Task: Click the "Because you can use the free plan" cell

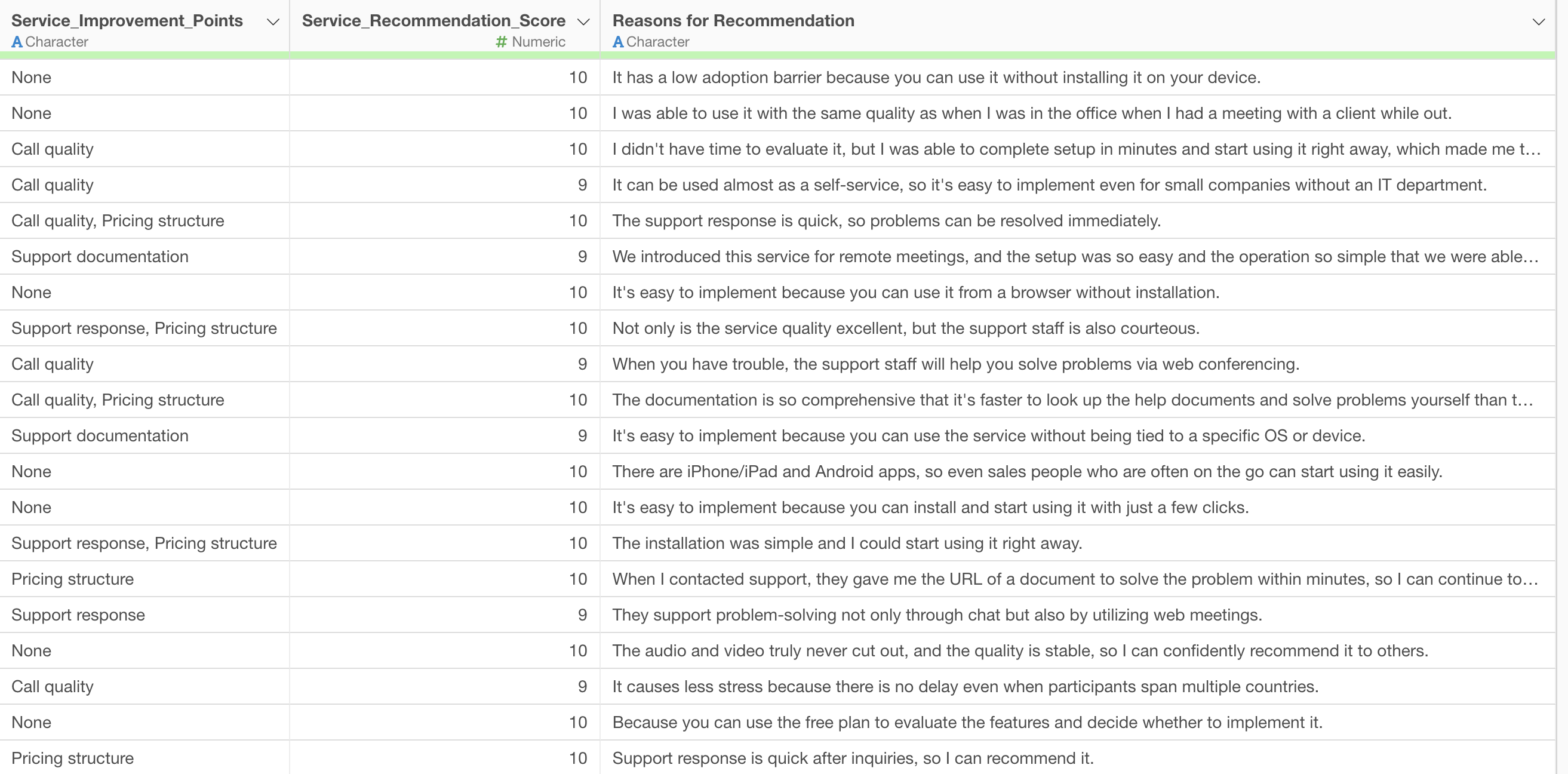Action: coord(967,722)
